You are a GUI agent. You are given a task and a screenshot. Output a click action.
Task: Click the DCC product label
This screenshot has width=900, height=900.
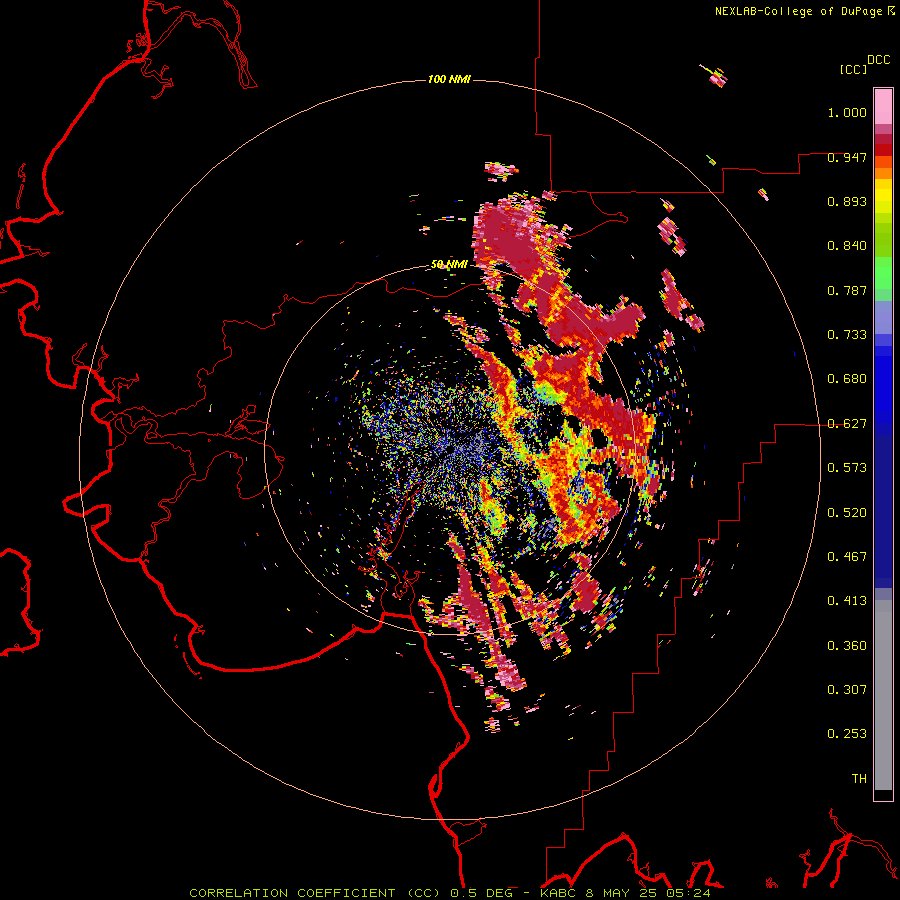[x=879, y=60]
